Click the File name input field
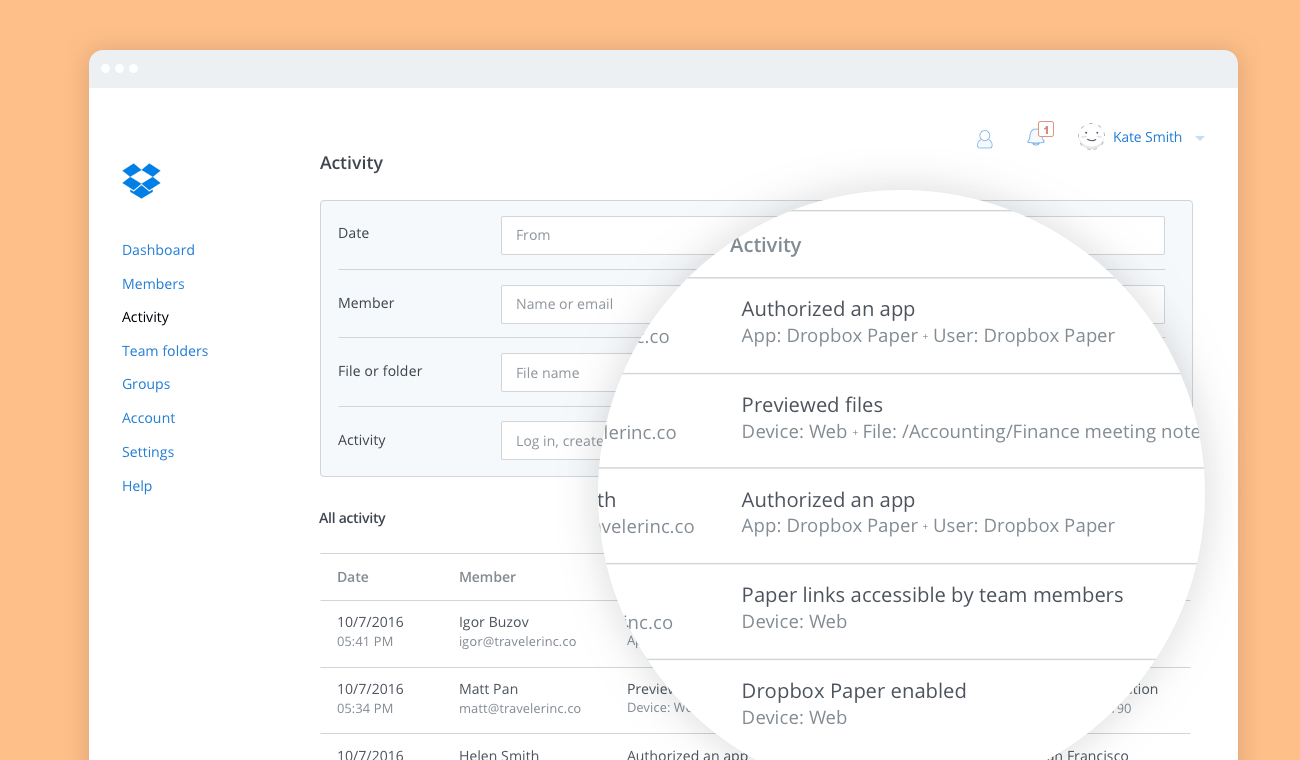Screen dimensions: 1300x760 click(x=555, y=373)
